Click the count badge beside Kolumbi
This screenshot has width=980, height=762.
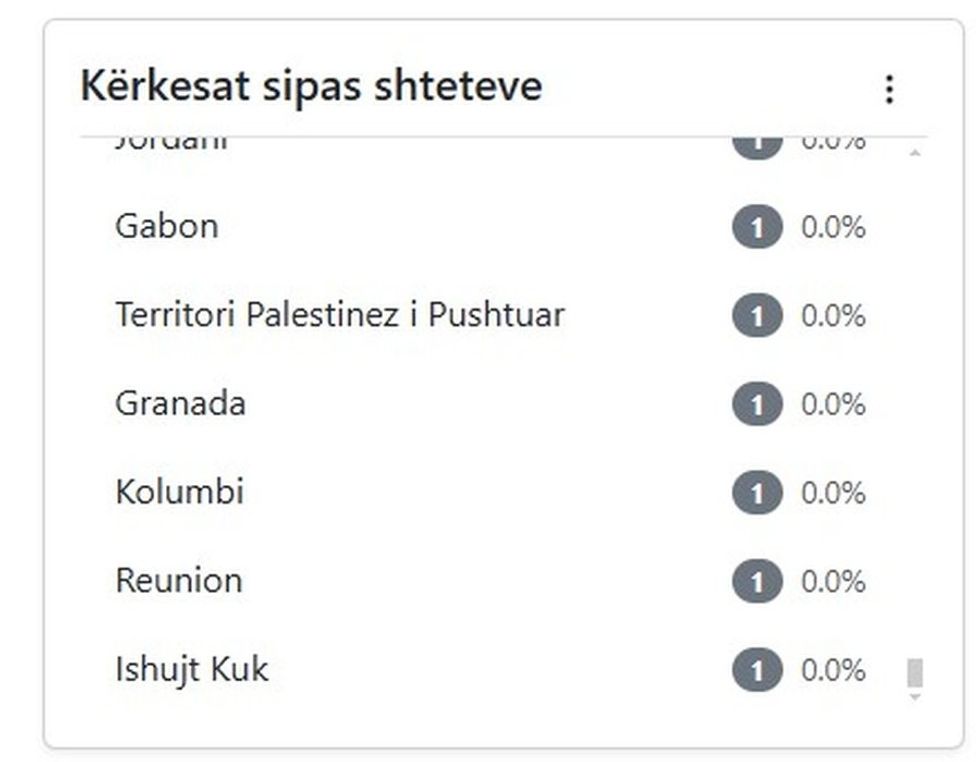coord(757,492)
